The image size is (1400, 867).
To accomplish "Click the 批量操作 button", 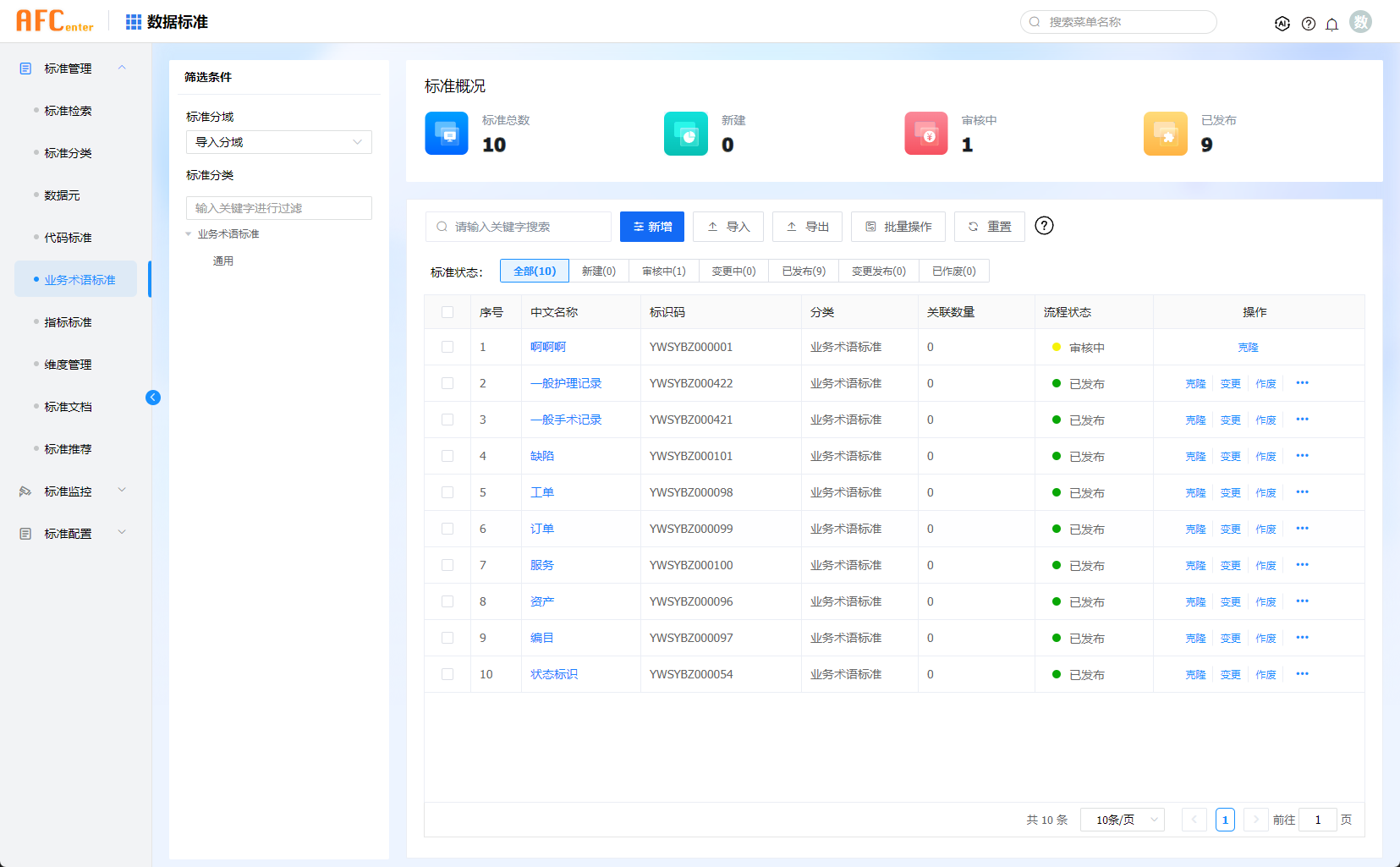I will tap(898, 227).
